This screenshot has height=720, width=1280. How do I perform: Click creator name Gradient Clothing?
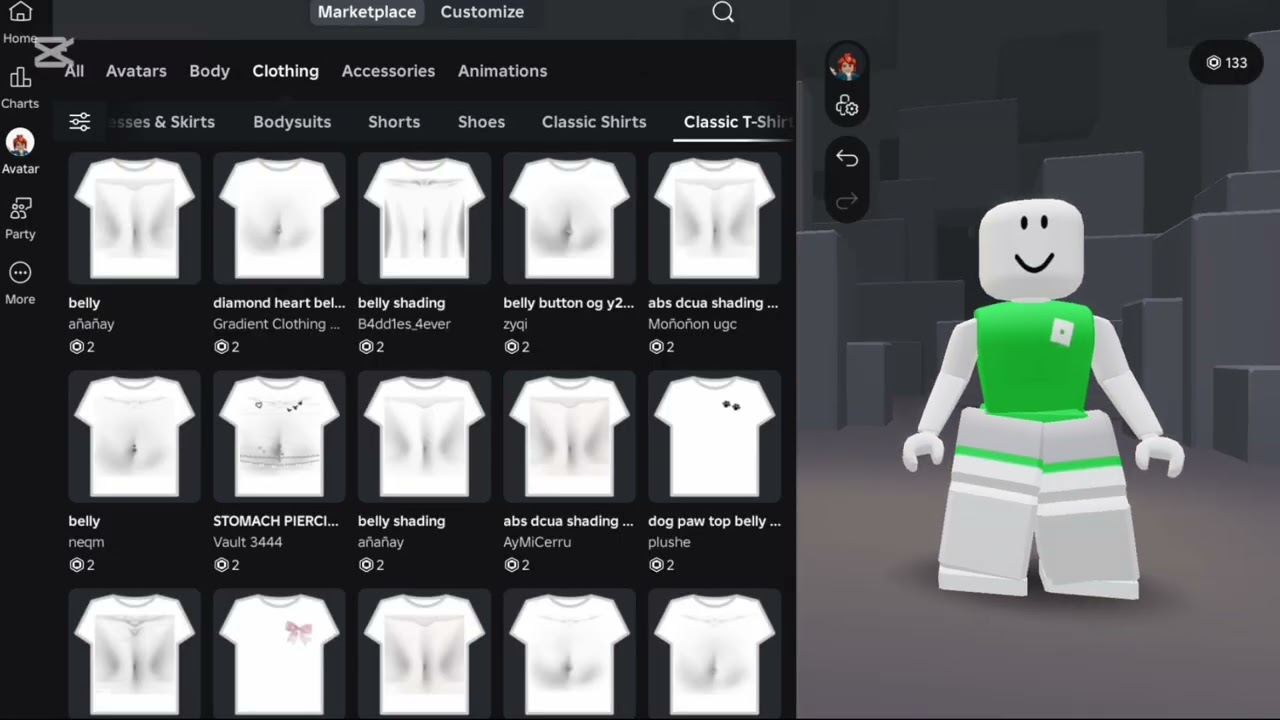[x=277, y=324]
